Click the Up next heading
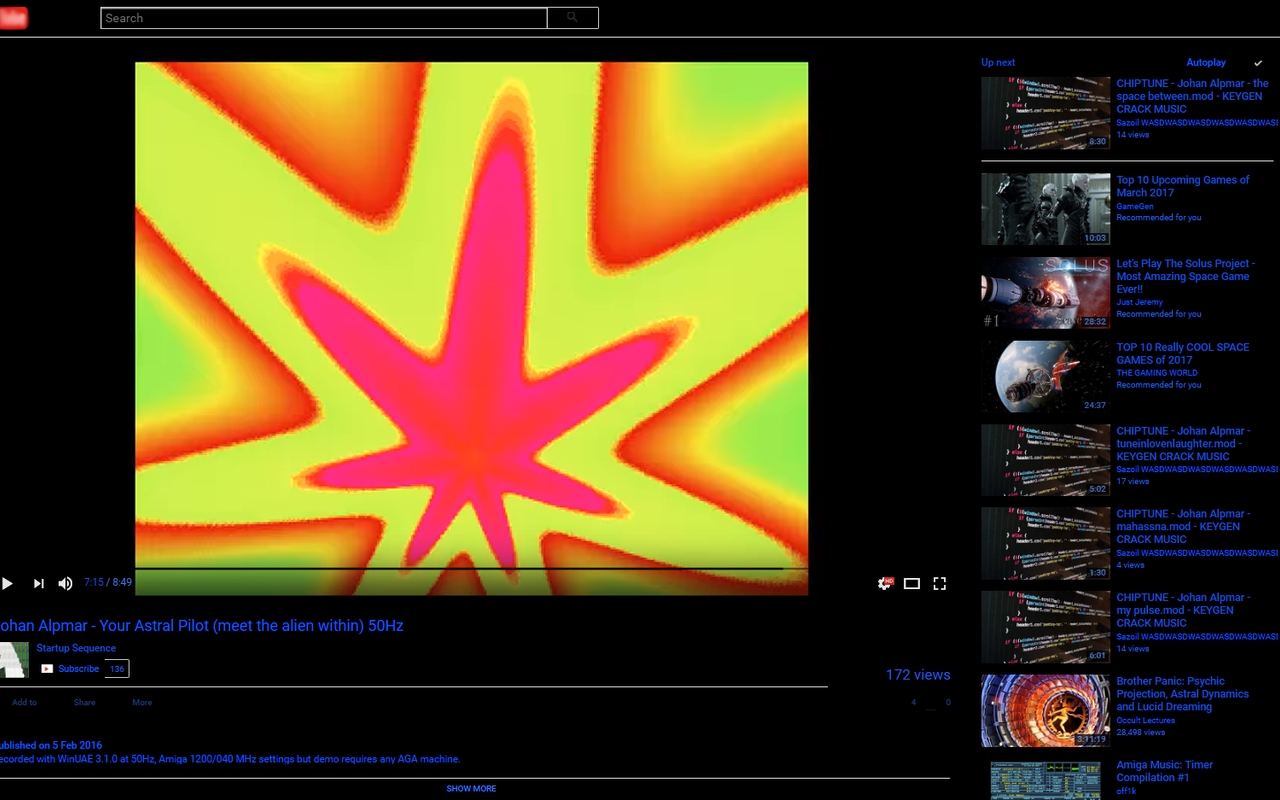 coord(998,63)
